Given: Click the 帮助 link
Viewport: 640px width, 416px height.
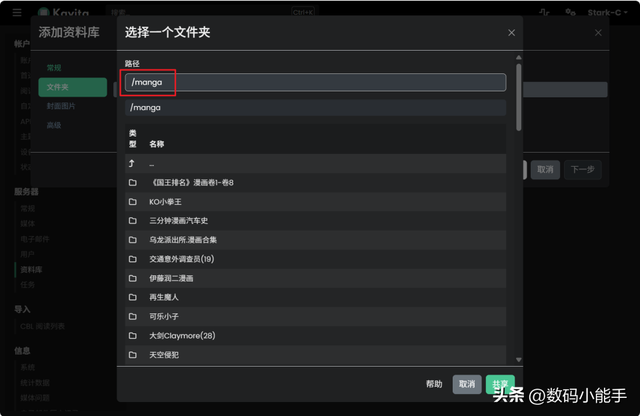Looking at the screenshot, I should pyautogui.click(x=434, y=384).
